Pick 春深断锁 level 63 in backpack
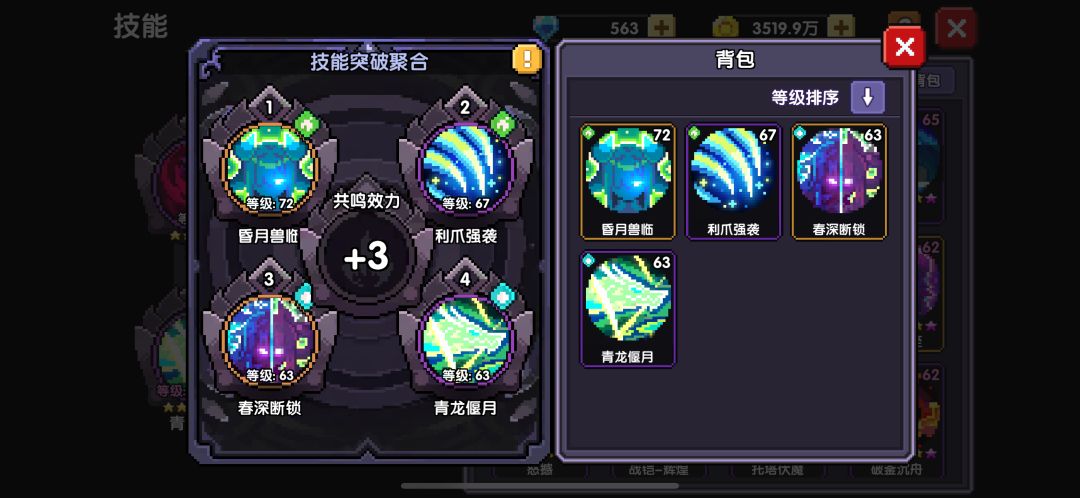Viewport: 1080px width, 498px height. (840, 182)
